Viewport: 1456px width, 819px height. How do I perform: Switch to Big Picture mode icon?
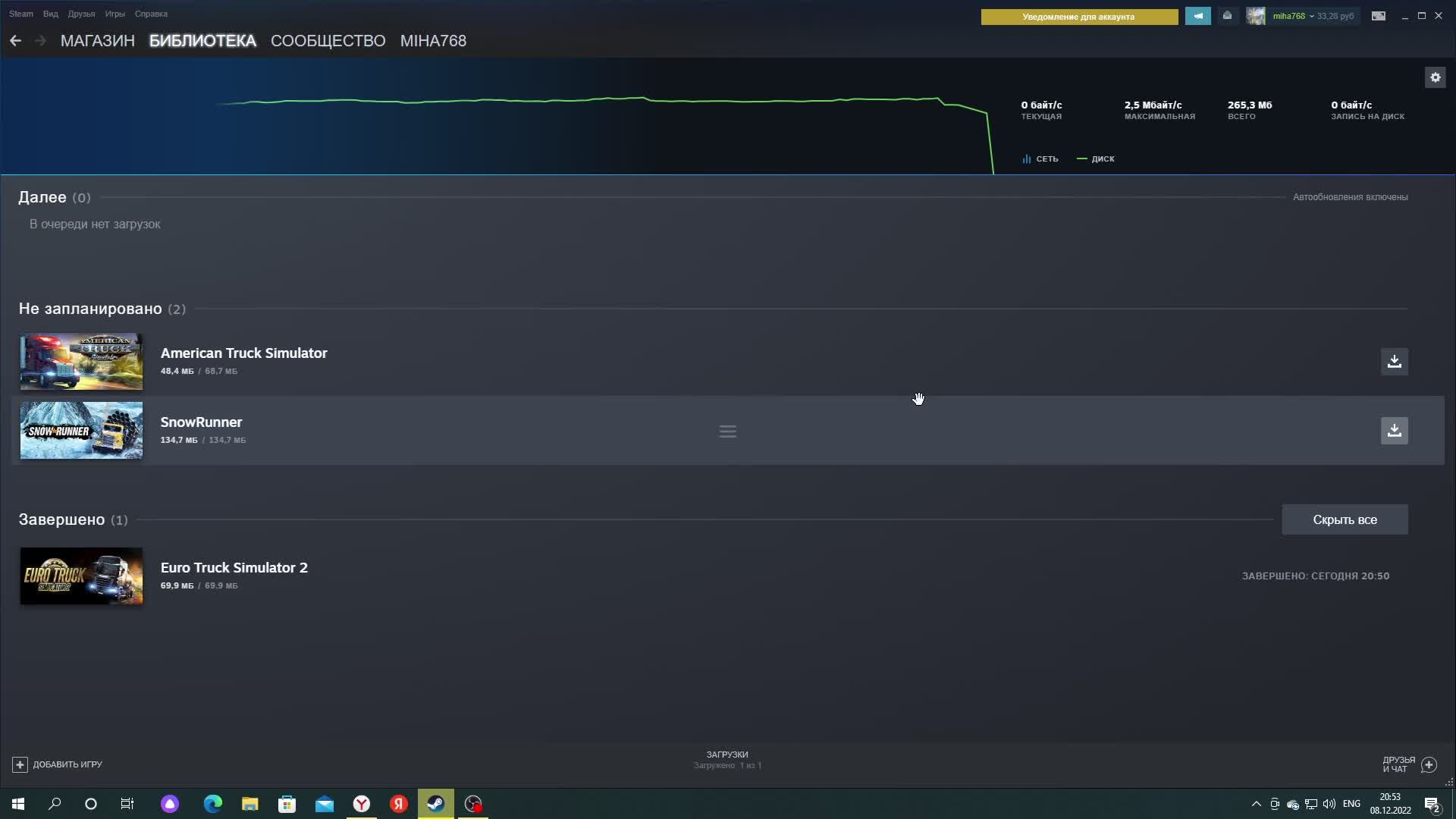[1379, 16]
